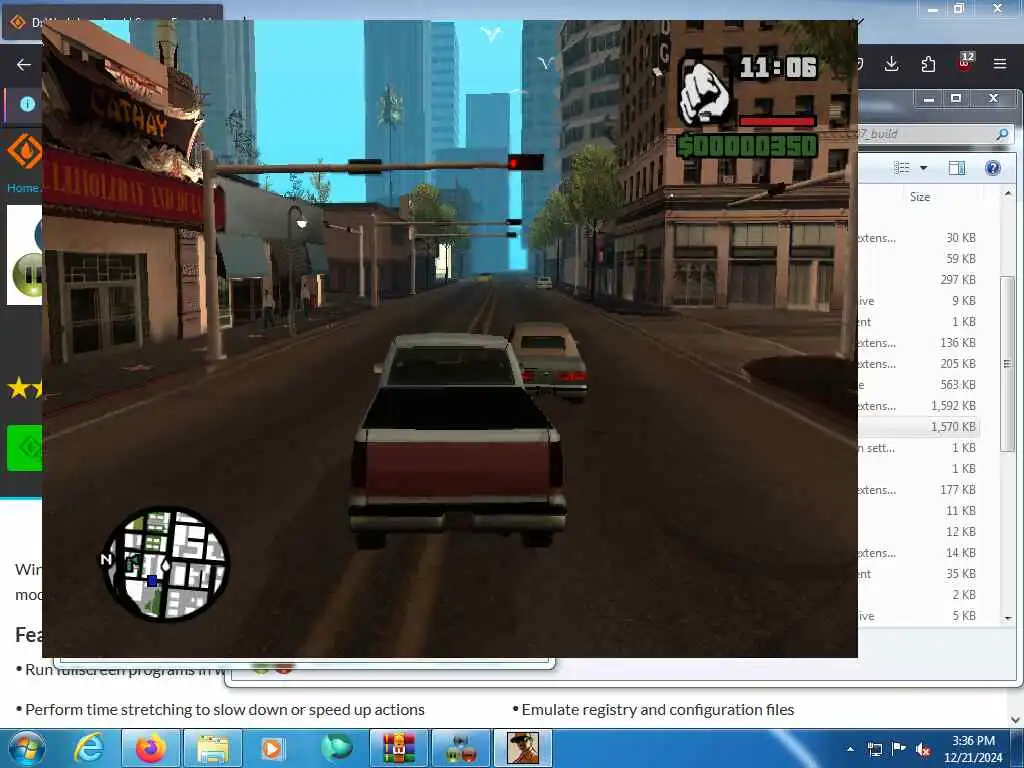1024x768 pixels.
Task: Click the Explorer vertical scrollbar thumb
Action: (x=1008, y=363)
